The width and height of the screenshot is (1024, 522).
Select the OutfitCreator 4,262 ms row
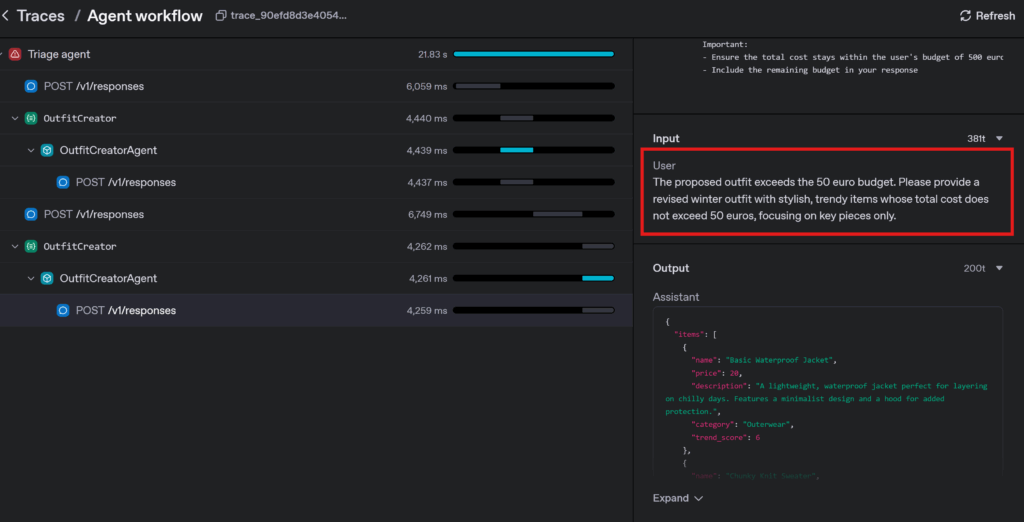click(316, 246)
